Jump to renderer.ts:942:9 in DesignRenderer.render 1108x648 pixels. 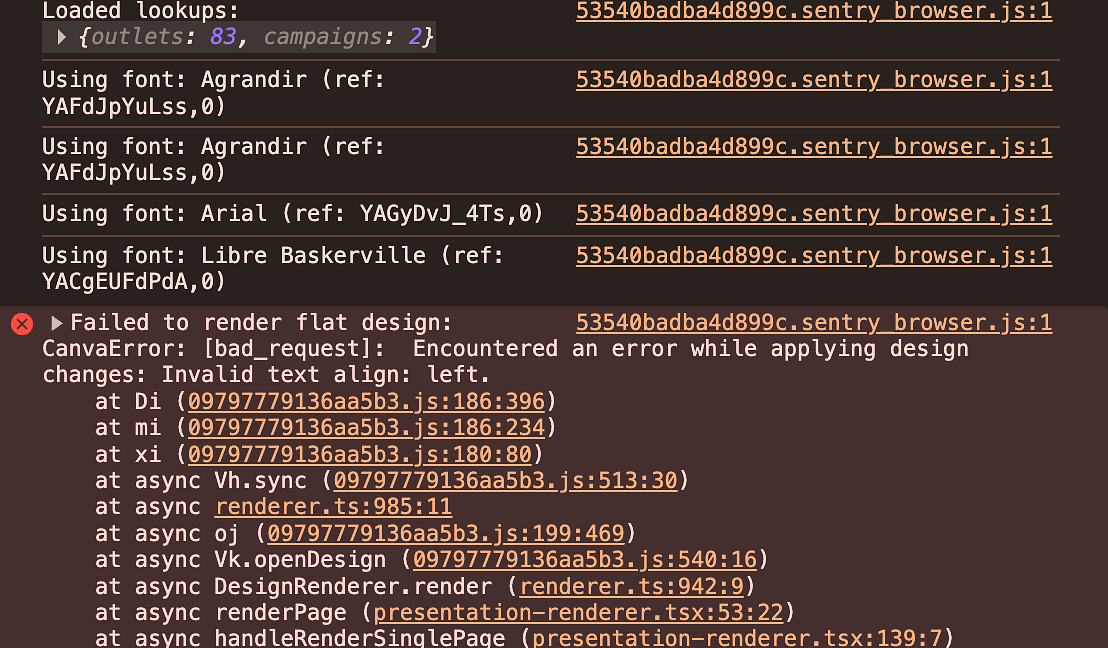click(632, 586)
